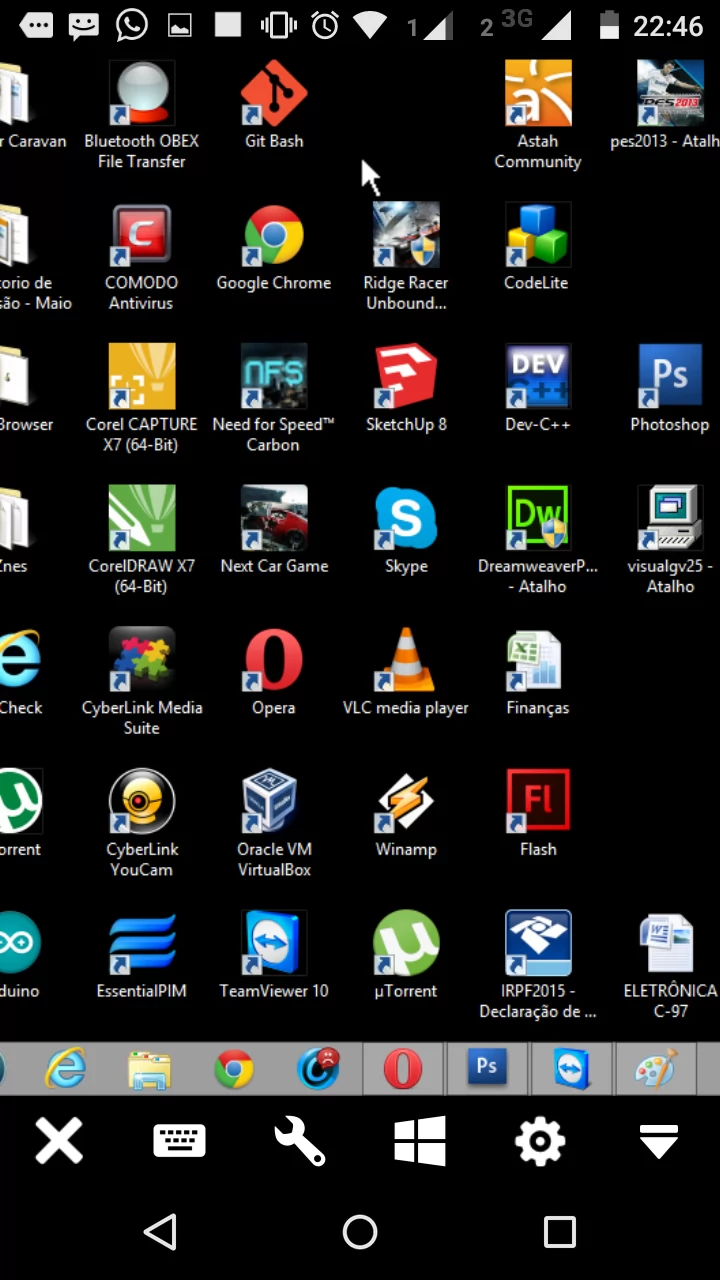Click the Opera icon in the taskbar

pyautogui.click(x=403, y=1069)
